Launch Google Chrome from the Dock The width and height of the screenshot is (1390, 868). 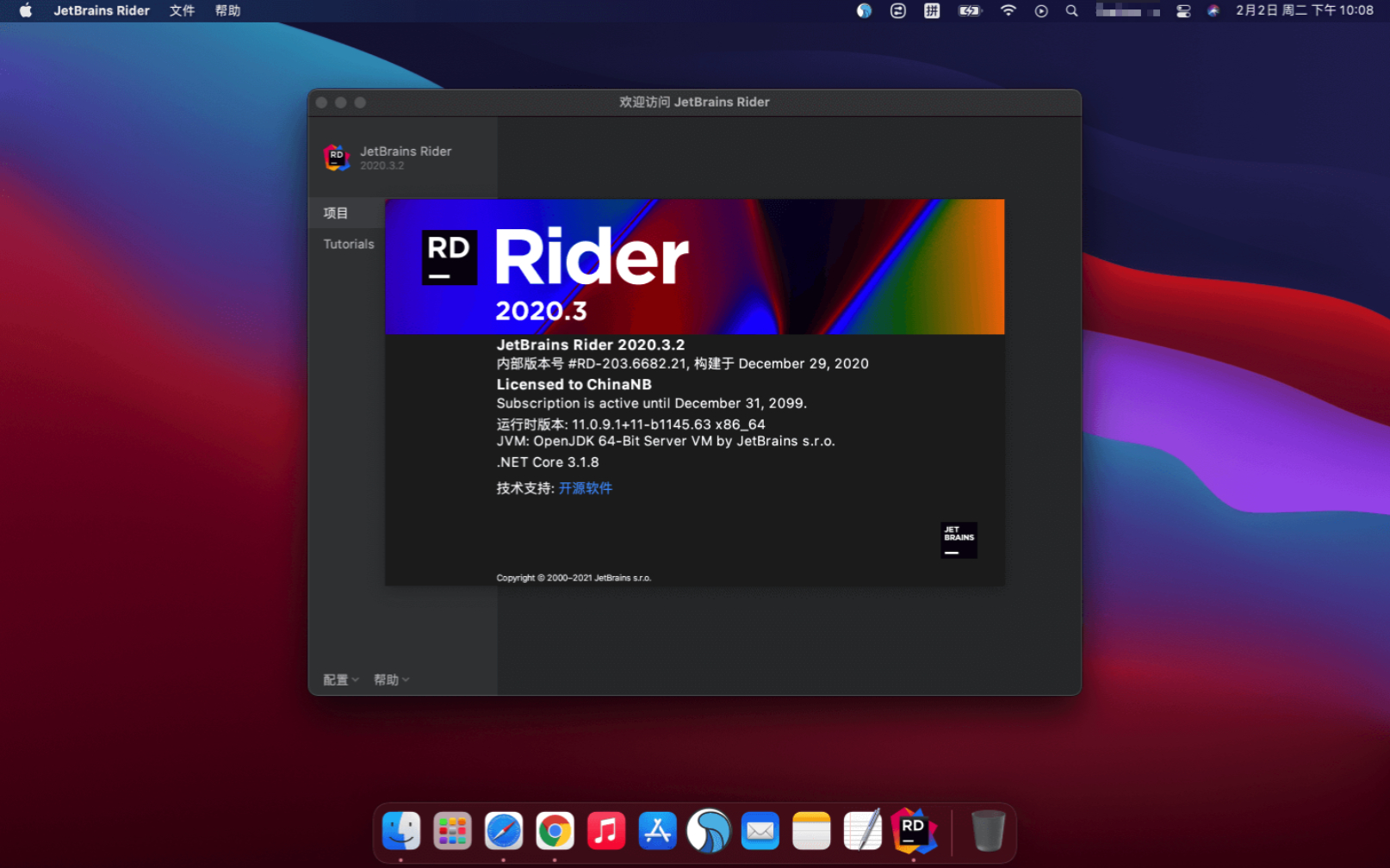555,831
